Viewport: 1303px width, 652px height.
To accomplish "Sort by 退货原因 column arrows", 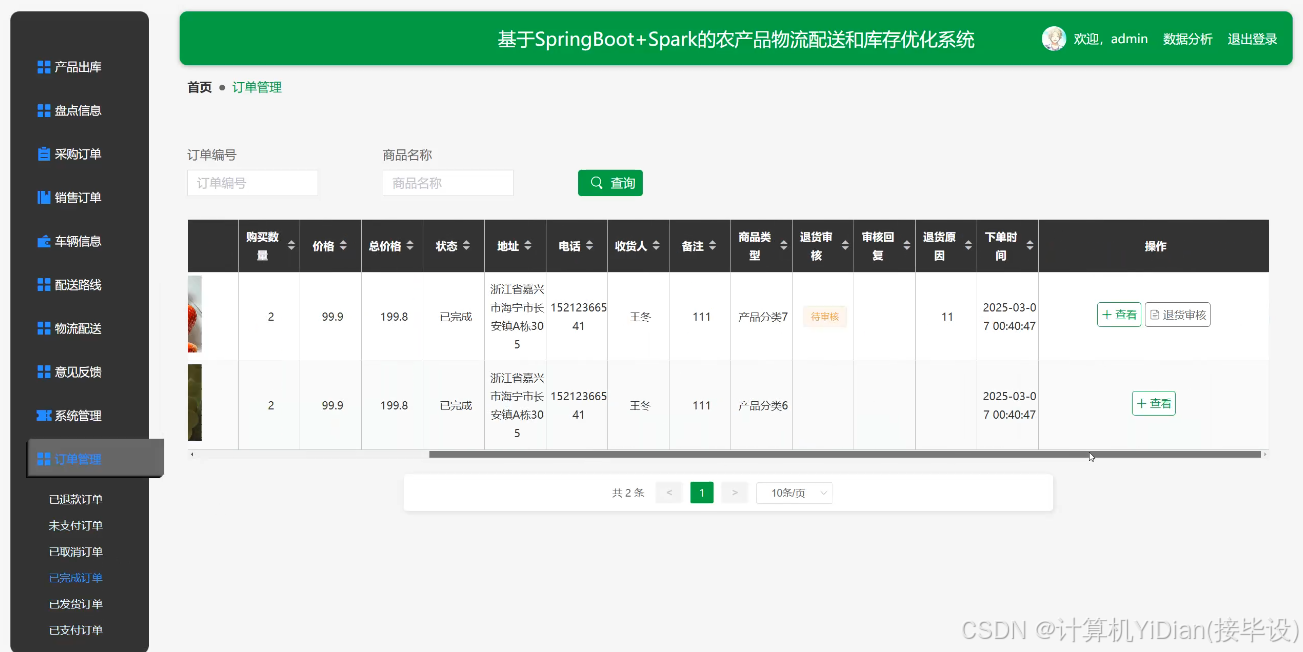I will coord(967,246).
